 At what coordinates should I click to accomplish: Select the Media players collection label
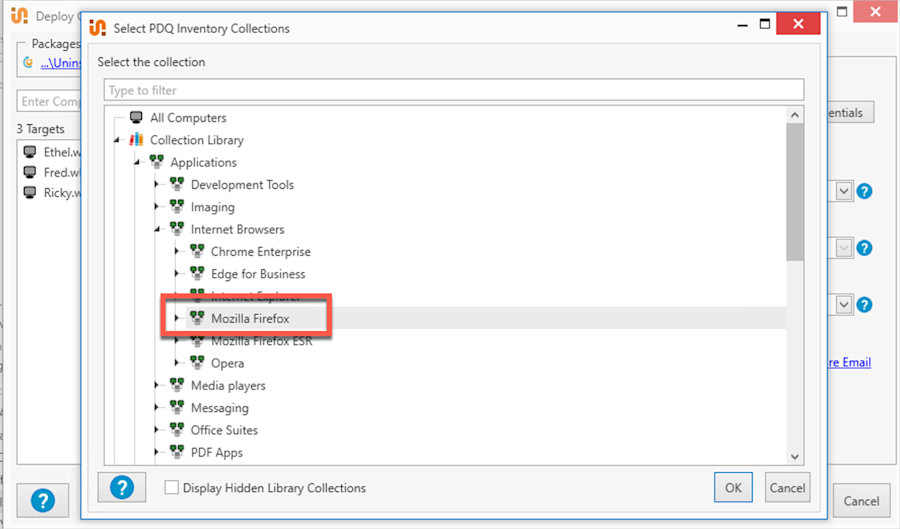pos(228,386)
